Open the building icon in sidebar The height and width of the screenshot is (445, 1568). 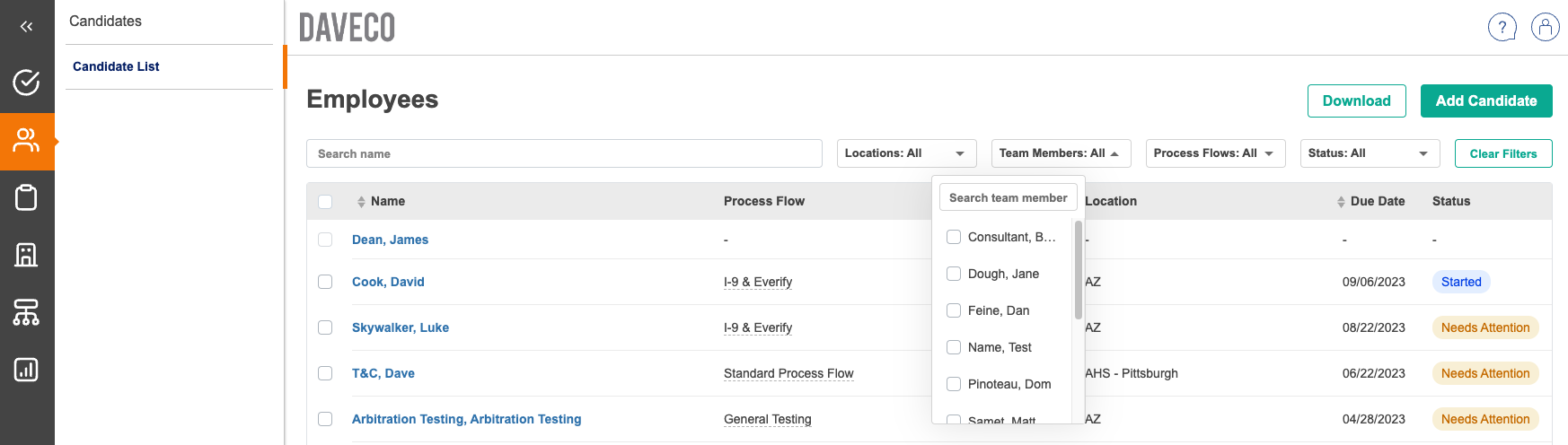click(x=26, y=255)
